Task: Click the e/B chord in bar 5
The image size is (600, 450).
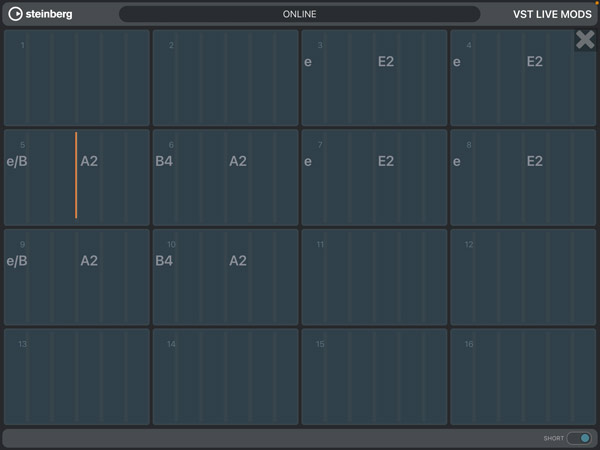Action: click(x=17, y=161)
